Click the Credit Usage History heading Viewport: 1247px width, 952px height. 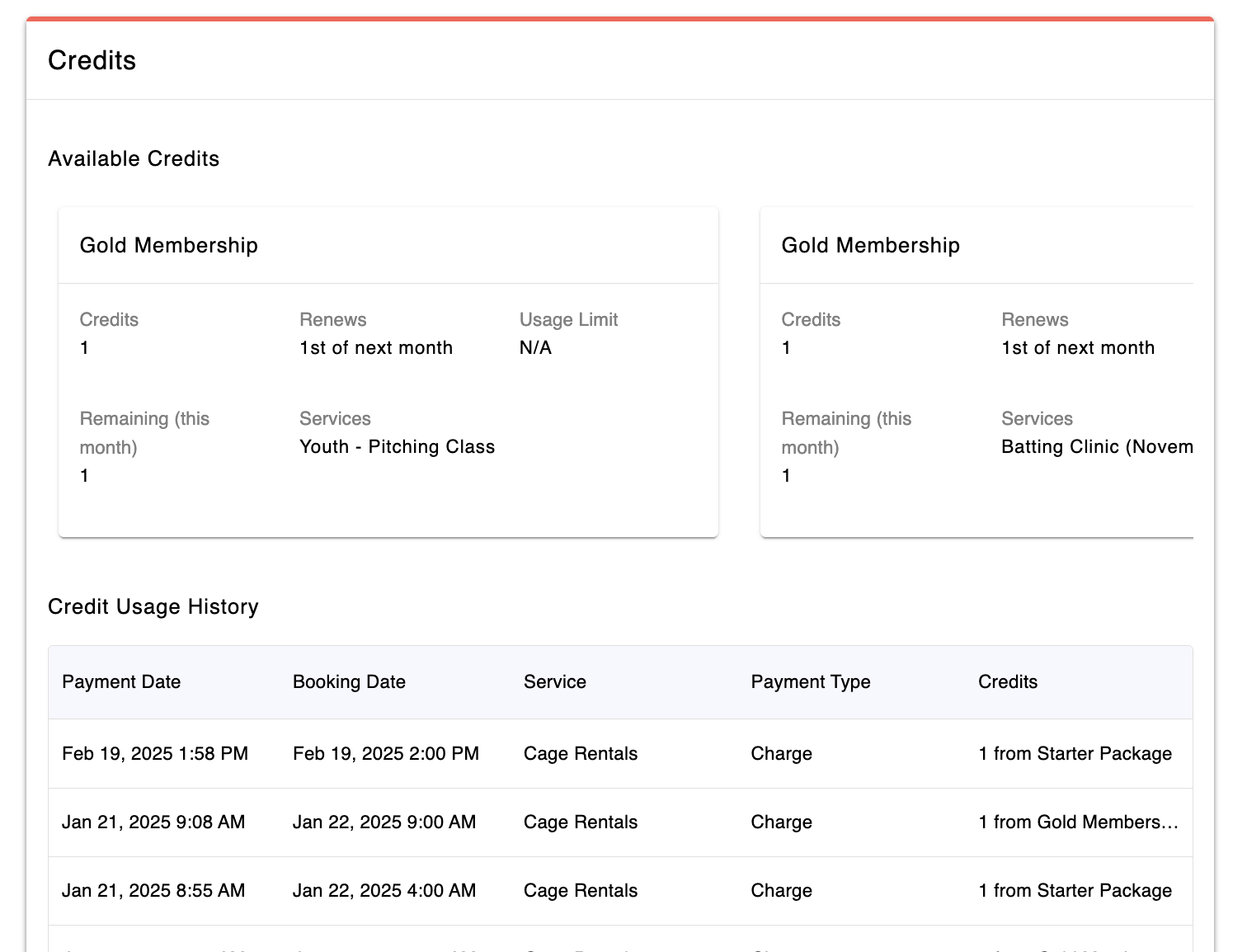(x=153, y=607)
